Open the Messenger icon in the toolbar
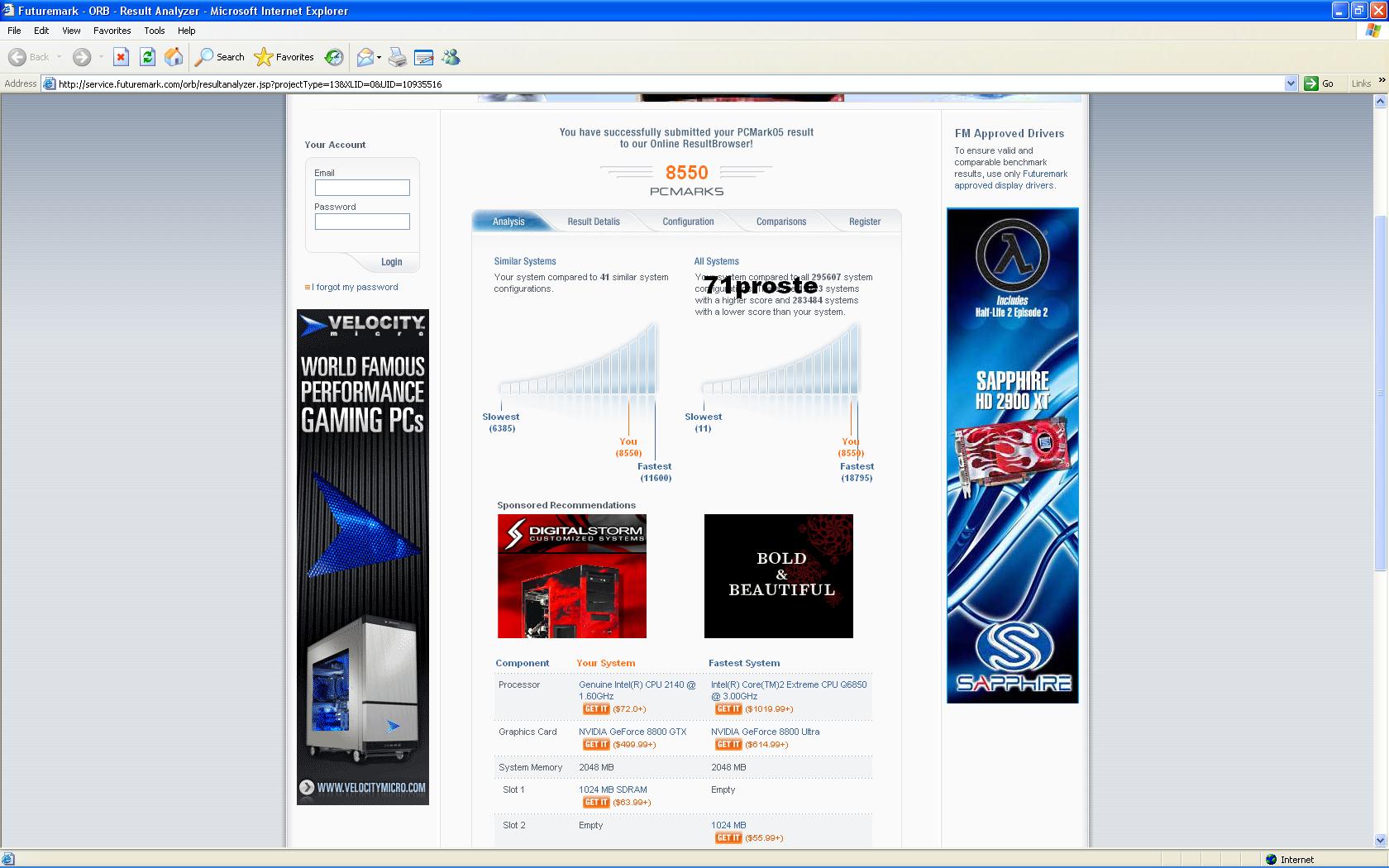The image size is (1389, 868). [451, 57]
